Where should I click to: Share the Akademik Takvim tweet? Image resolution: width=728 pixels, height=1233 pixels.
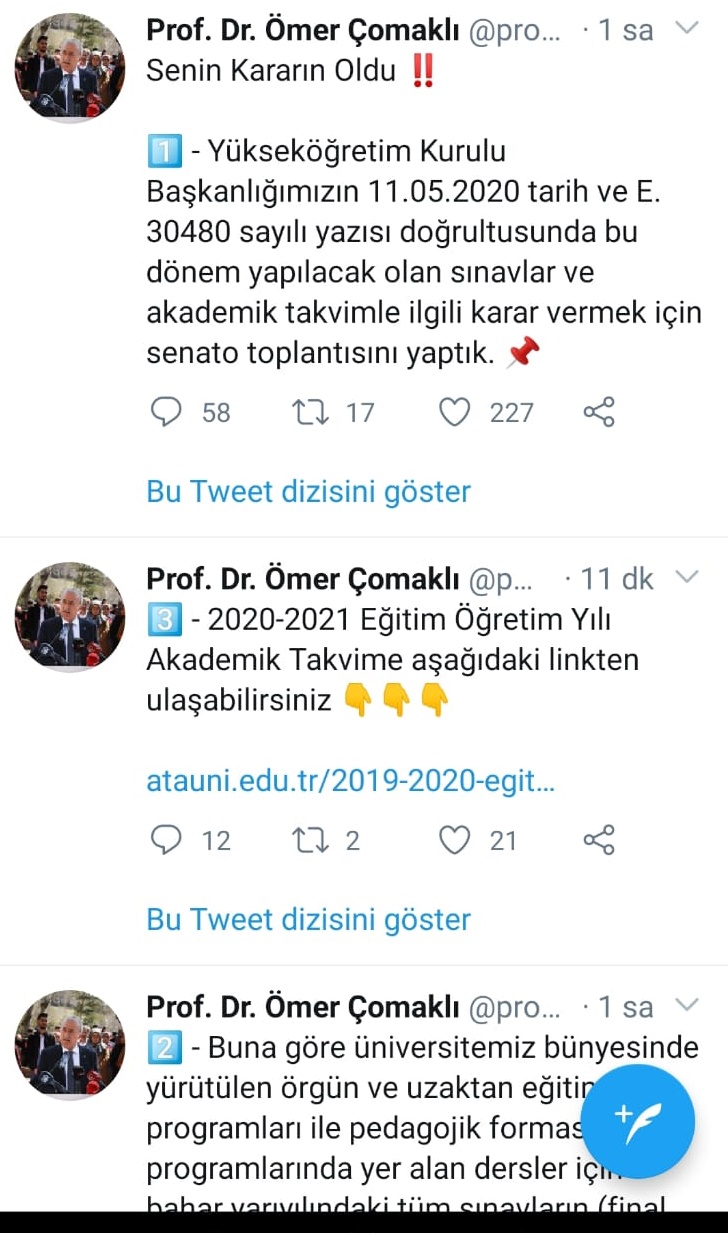598,841
